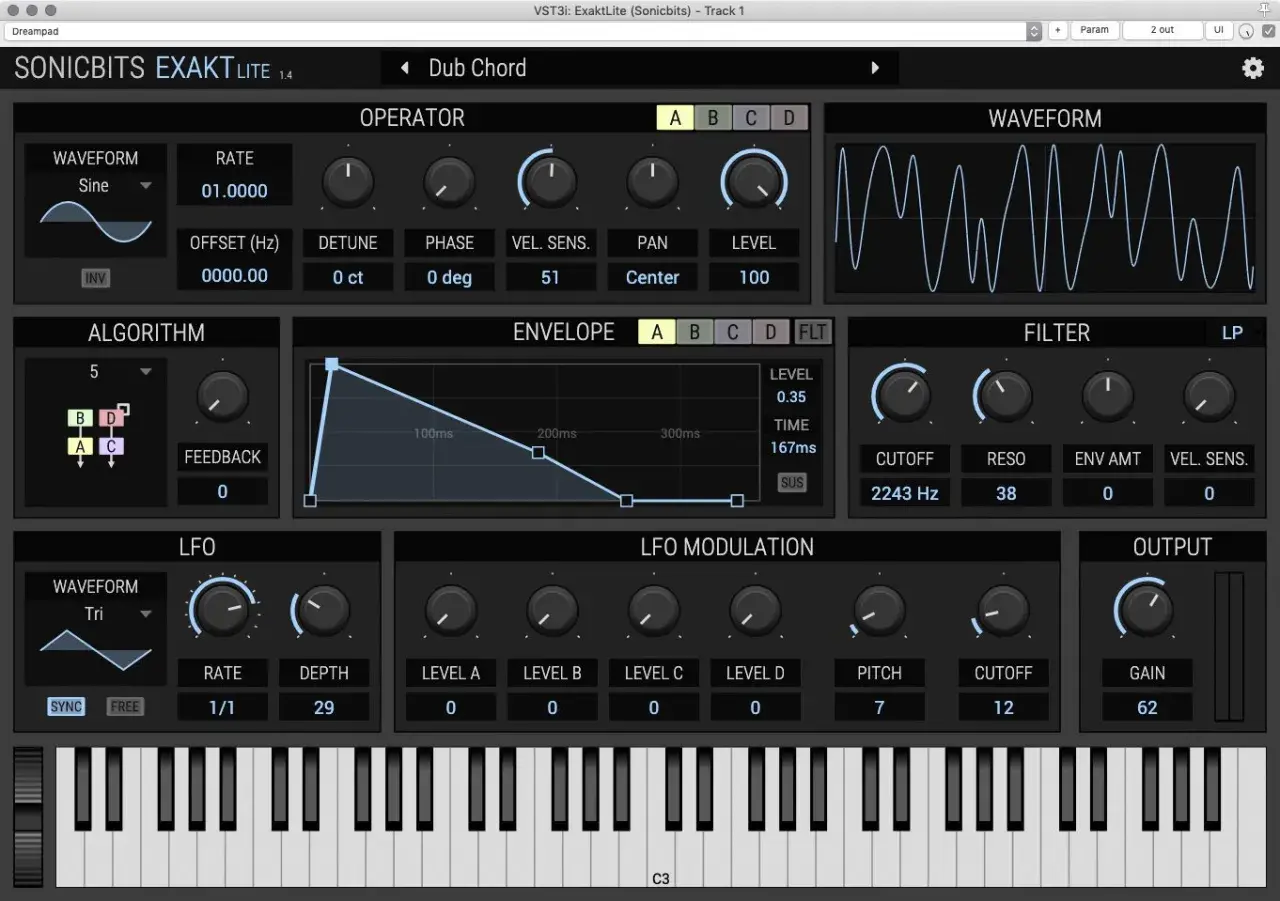1280x901 pixels.
Task: Click the filter CUTOFF knob
Action: 904,395
